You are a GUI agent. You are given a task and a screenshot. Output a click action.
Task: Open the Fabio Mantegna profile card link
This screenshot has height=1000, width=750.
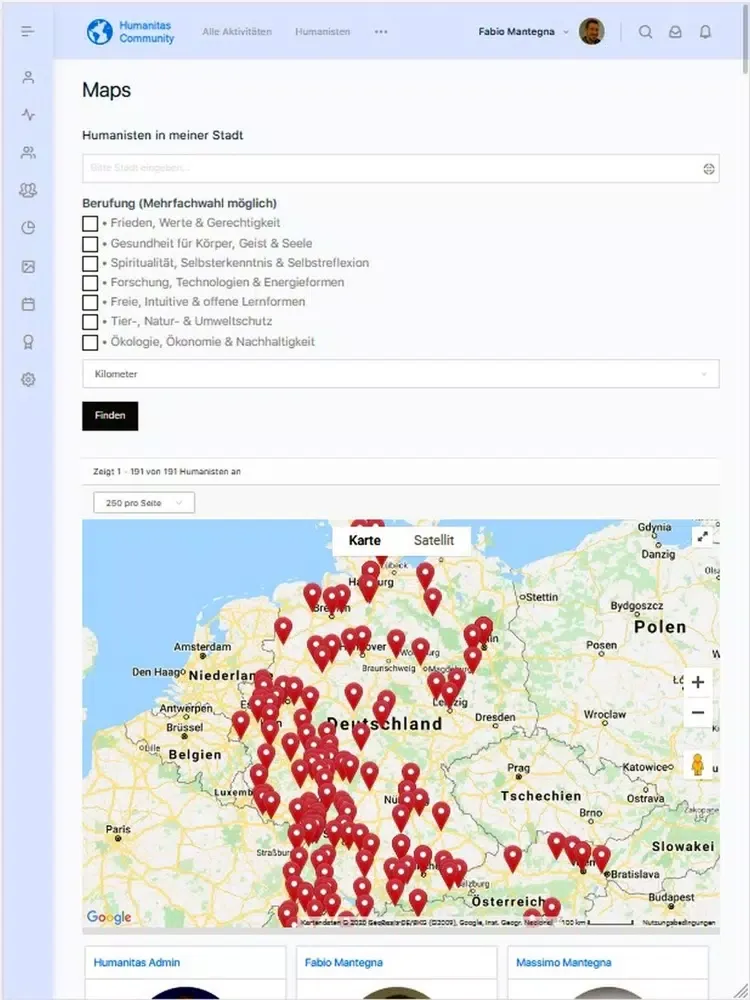pyautogui.click(x=344, y=962)
